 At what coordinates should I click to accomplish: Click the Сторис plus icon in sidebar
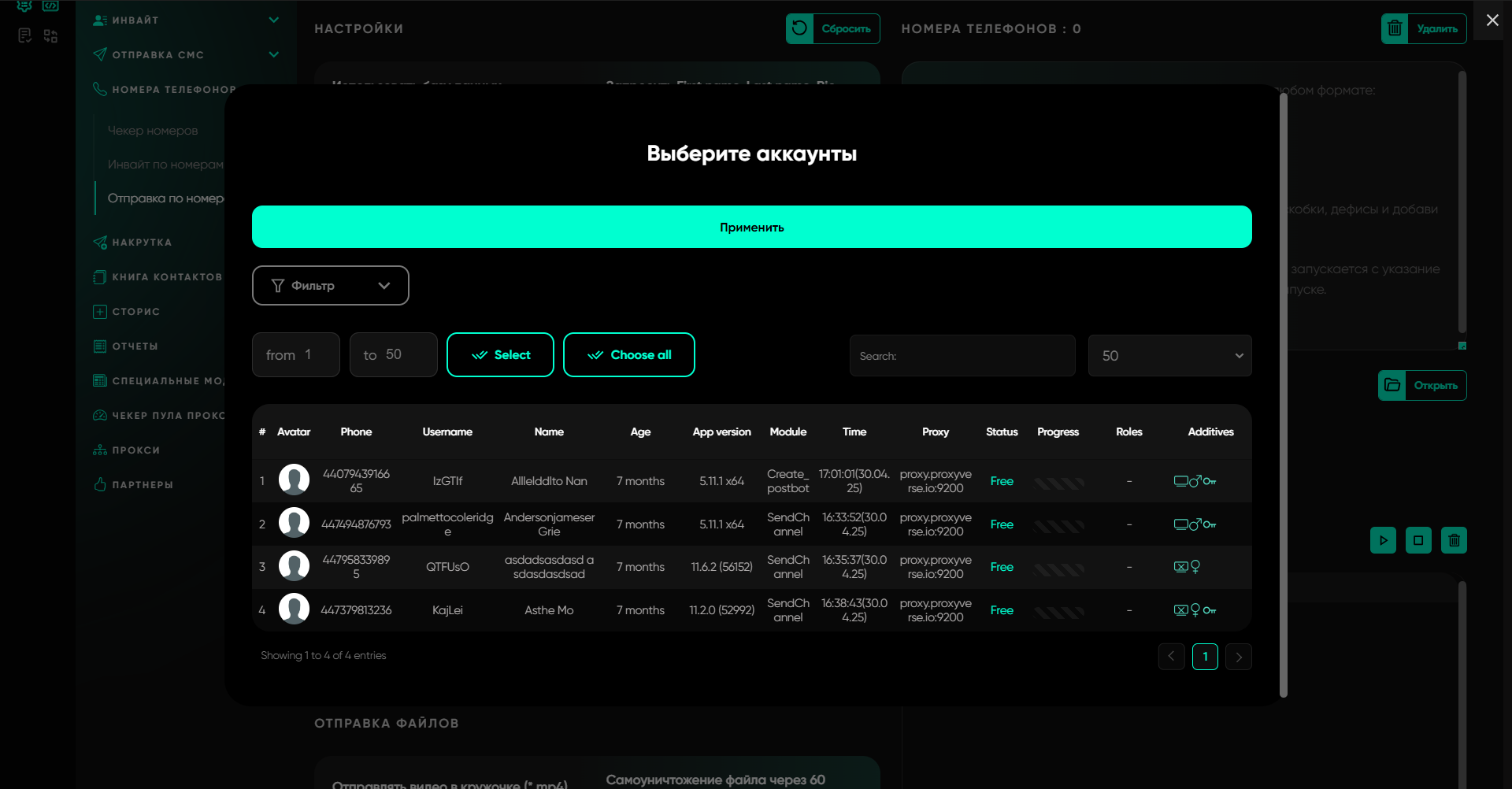click(x=100, y=312)
